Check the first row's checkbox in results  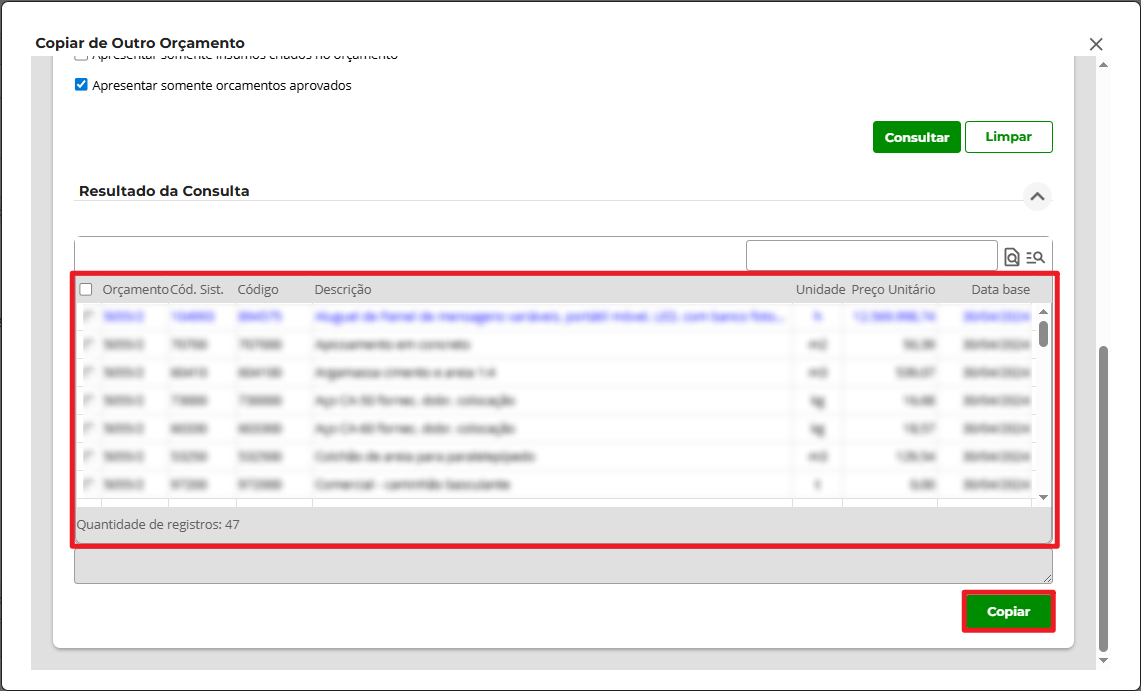pos(86,317)
